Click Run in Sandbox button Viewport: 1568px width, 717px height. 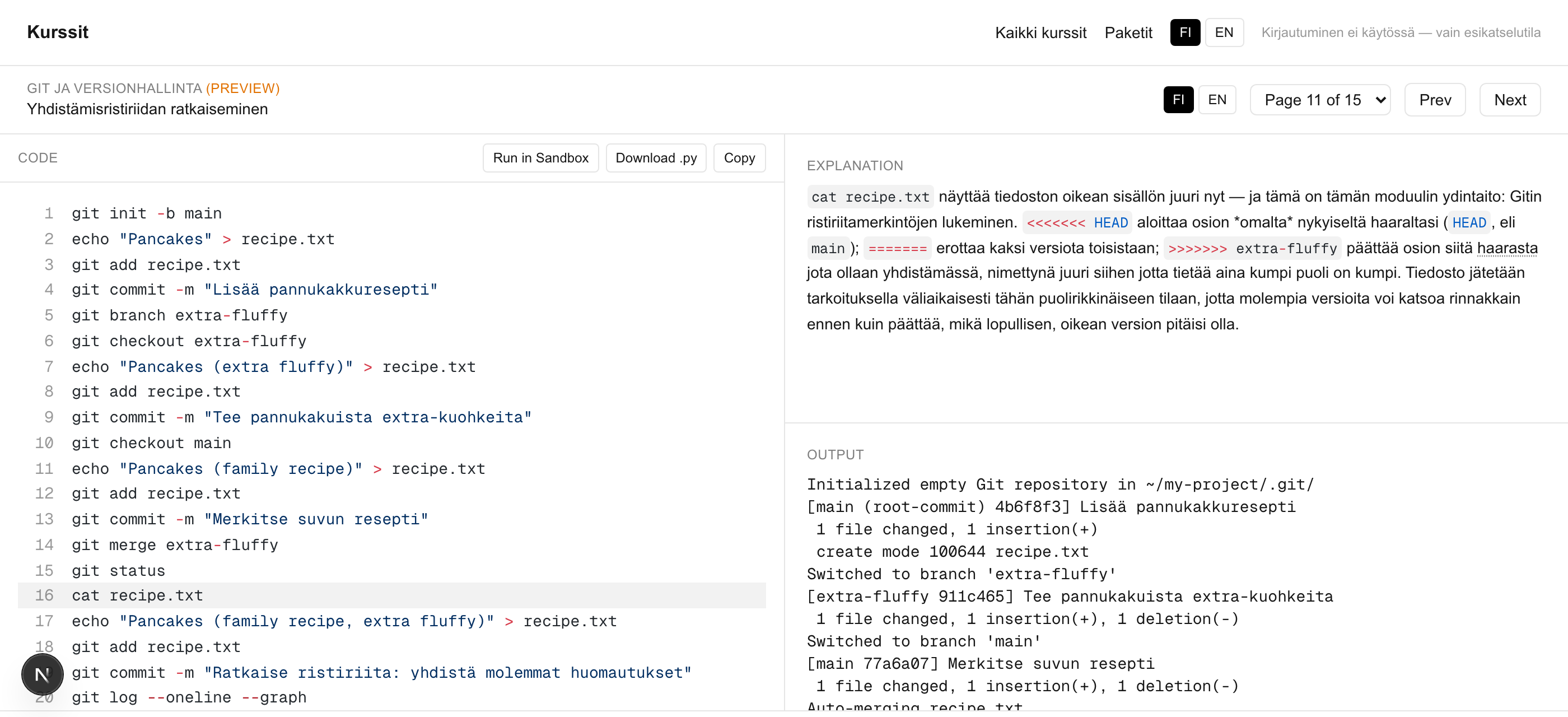click(540, 159)
